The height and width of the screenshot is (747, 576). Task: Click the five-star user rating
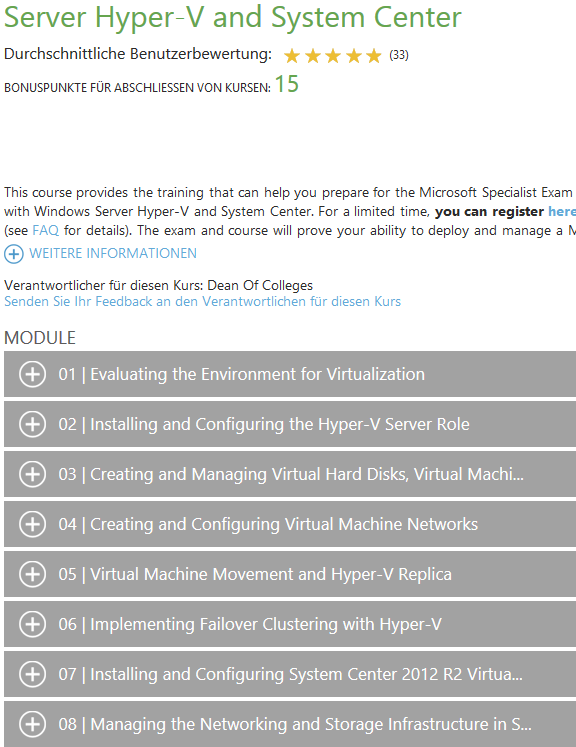click(x=333, y=56)
